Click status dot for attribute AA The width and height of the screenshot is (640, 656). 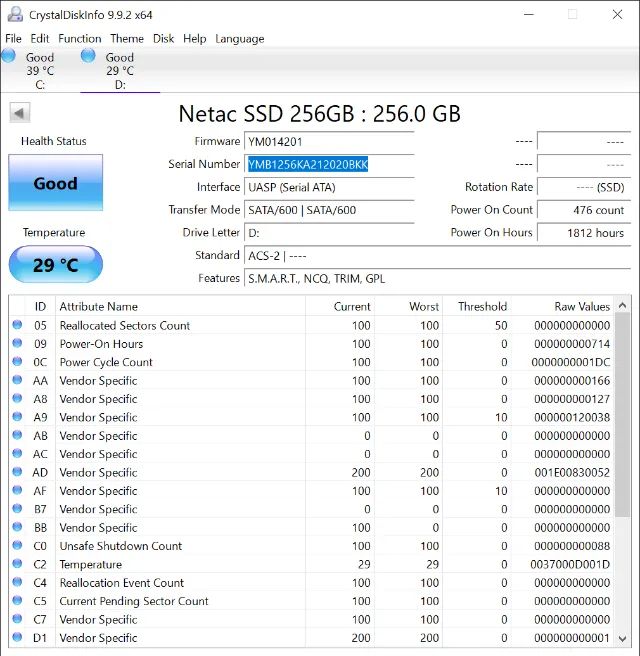click(17, 380)
